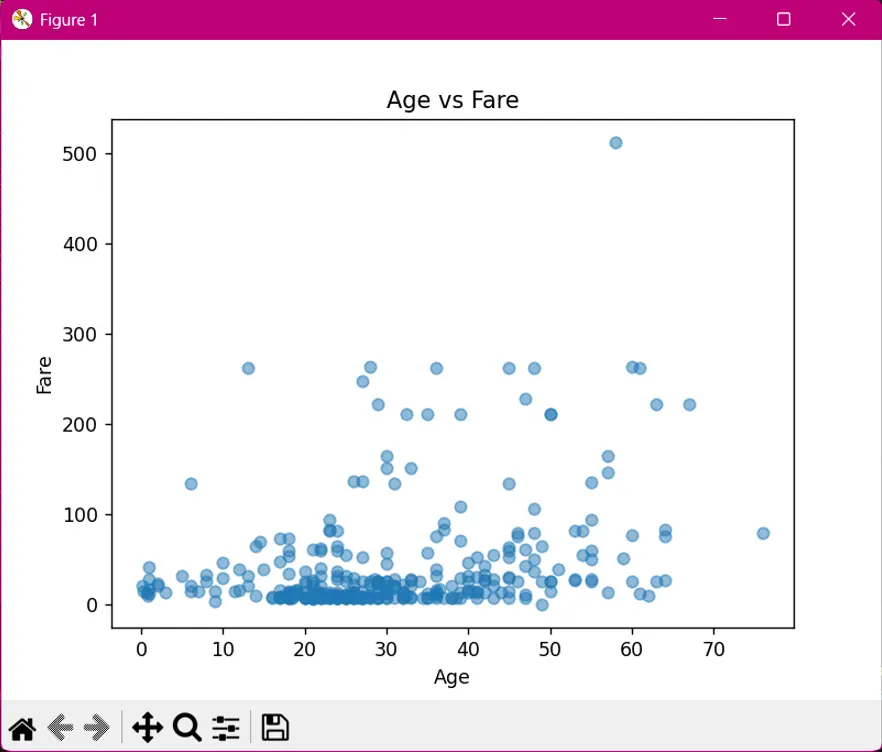Click the x-axis tick label 70
882x752 pixels.
pos(713,650)
